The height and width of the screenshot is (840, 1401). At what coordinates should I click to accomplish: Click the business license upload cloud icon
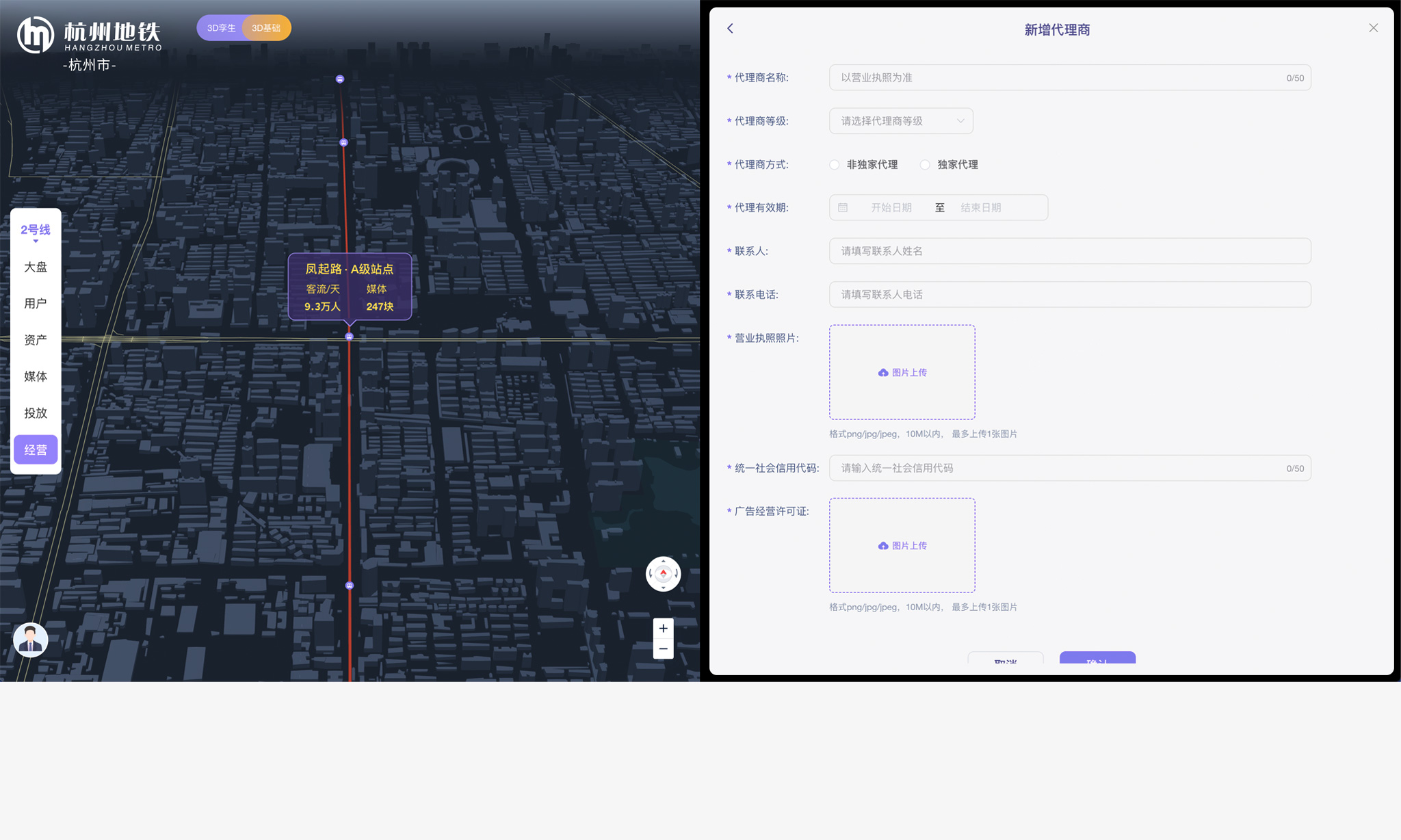click(883, 373)
